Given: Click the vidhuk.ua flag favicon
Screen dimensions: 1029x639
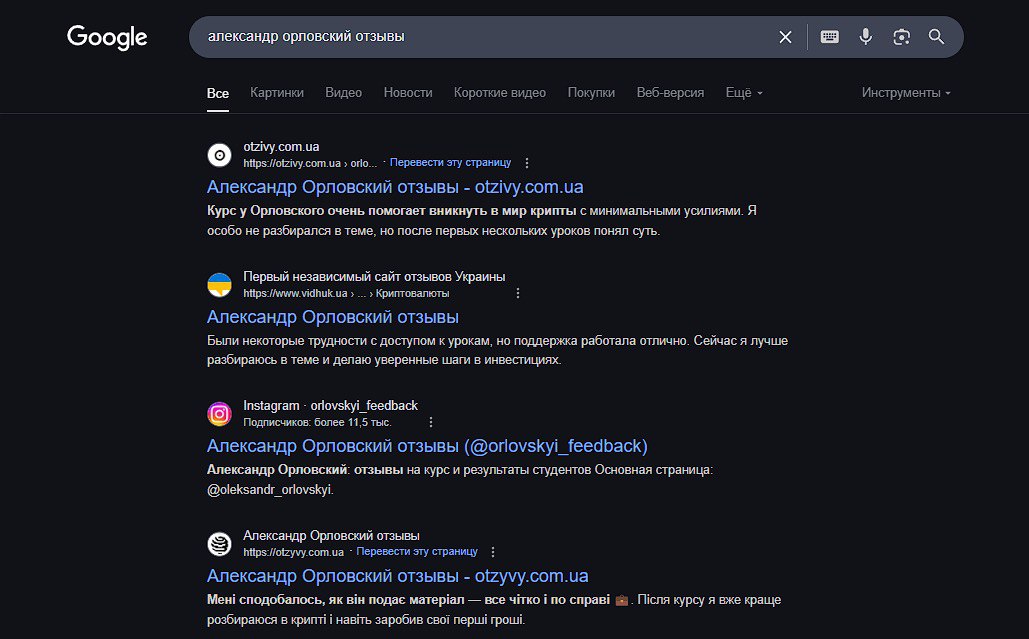Looking at the screenshot, I should [219, 285].
